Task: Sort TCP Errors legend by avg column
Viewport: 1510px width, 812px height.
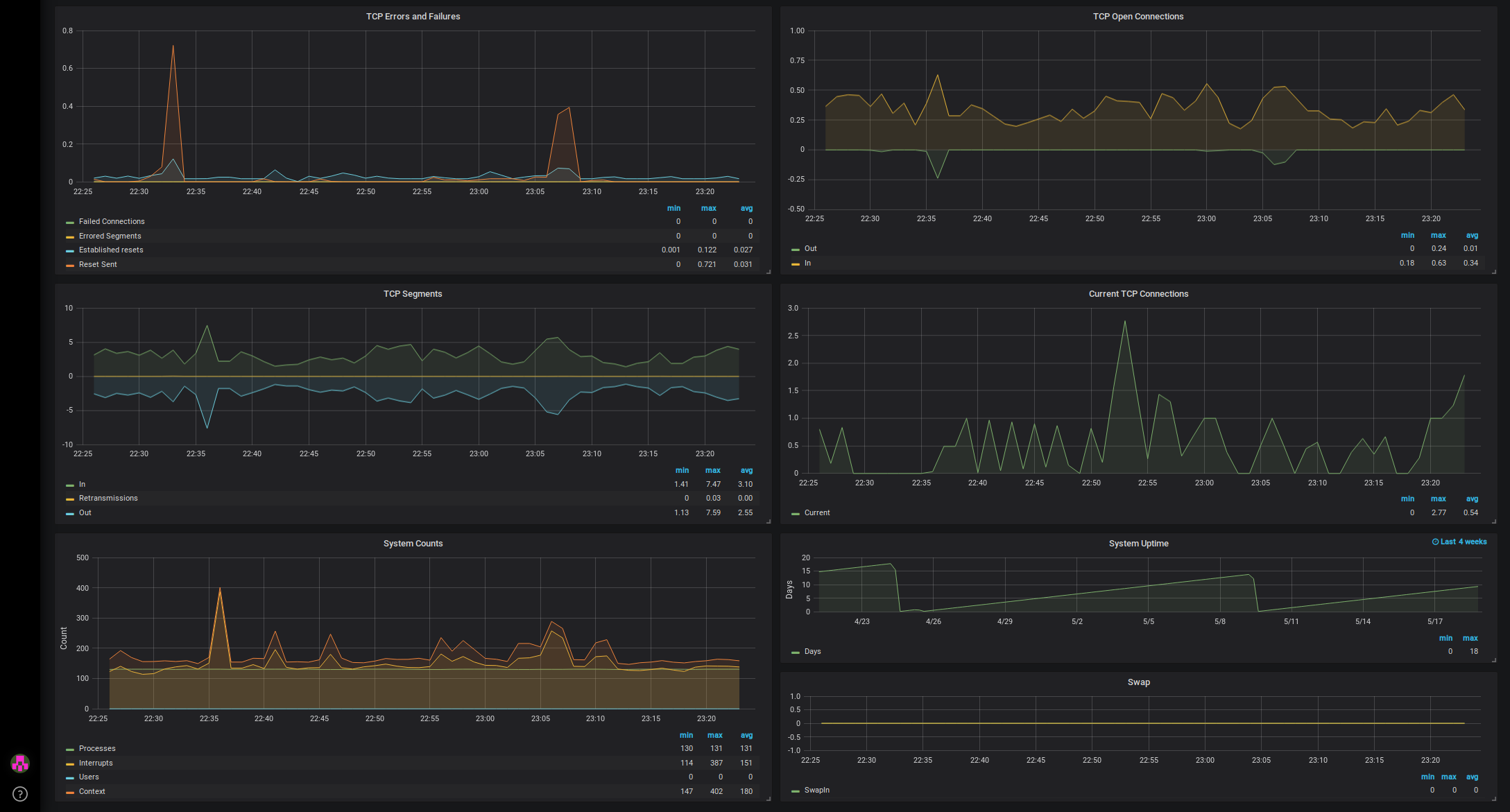Action: (x=746, y=209)
